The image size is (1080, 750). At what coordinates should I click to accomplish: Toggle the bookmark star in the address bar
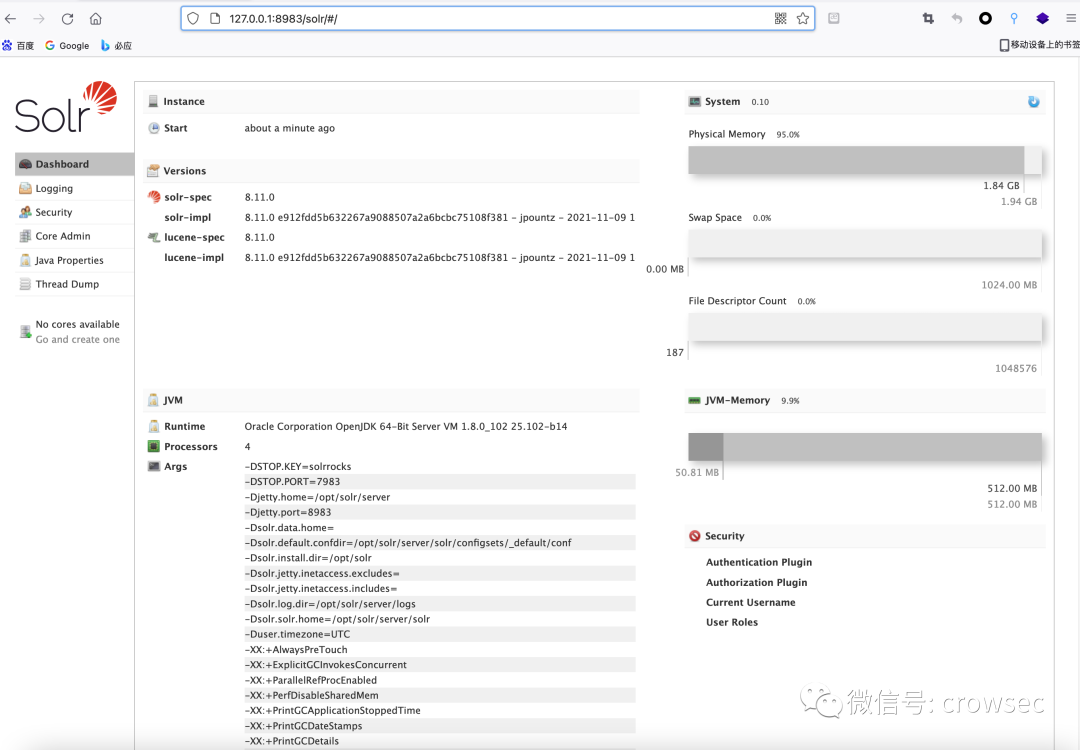coord(802,18)
